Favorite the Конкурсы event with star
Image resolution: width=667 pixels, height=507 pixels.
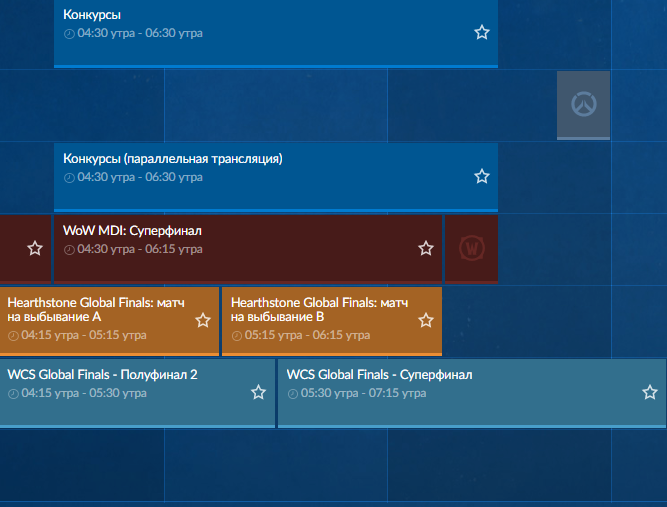click(x=482, y=32)
